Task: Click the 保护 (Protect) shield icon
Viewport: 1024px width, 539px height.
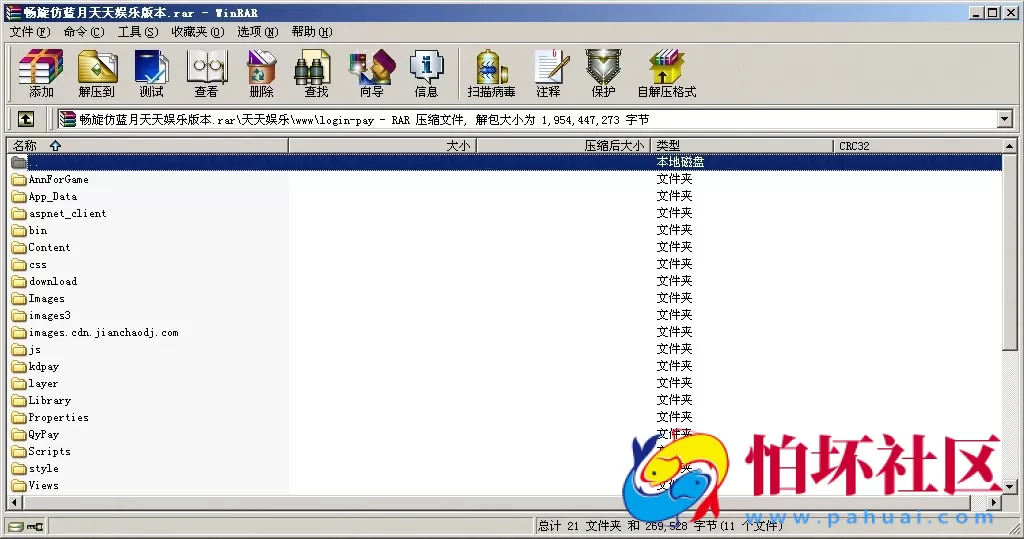Action: coord(603,73)
